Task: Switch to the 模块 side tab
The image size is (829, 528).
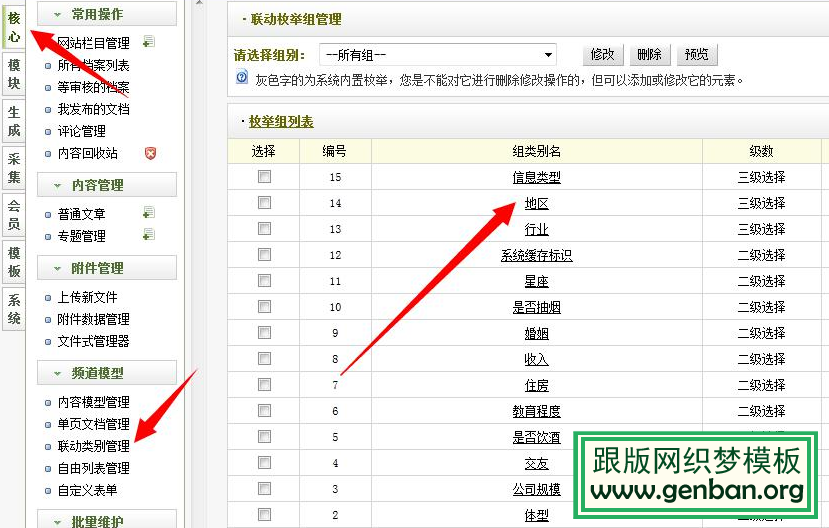Action: (14, 73)
